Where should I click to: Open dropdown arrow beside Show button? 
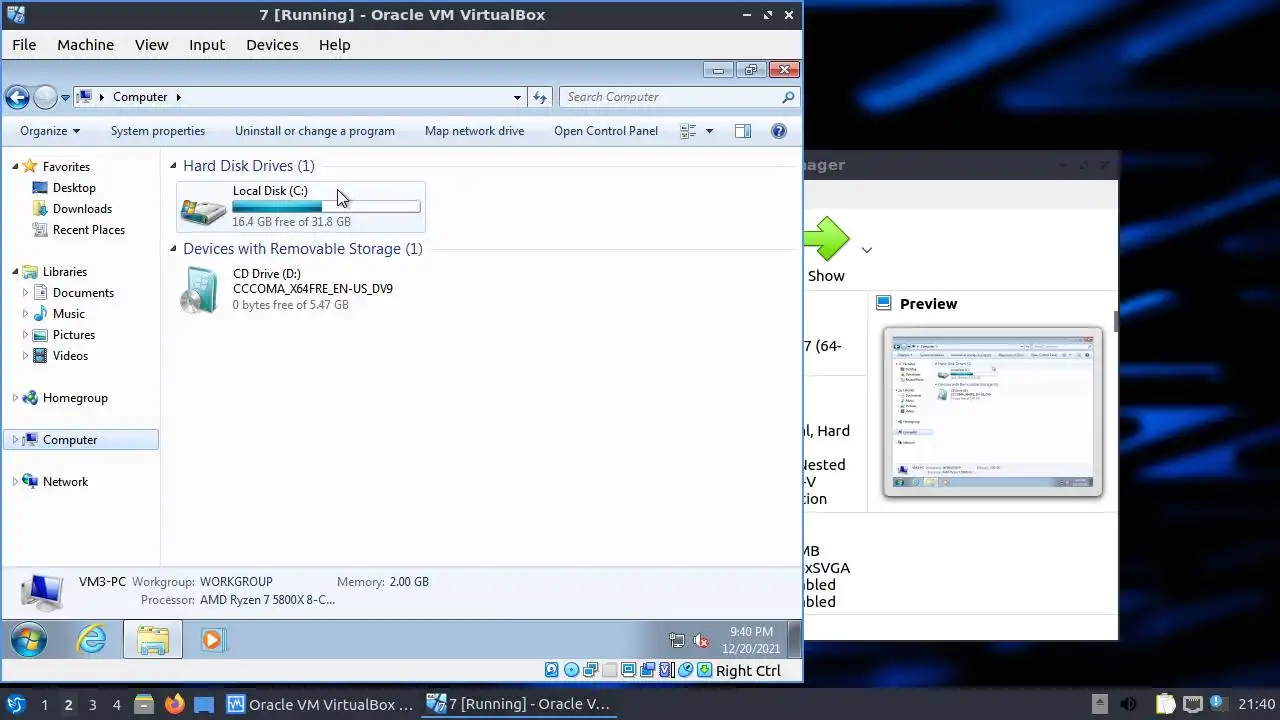(867, 250)
